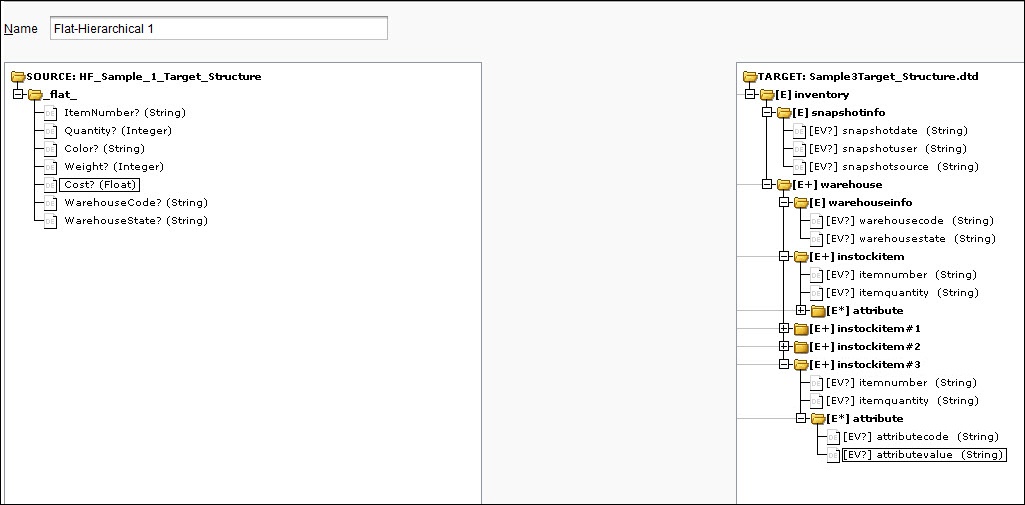Click the file icon beside ItemNumber

click(x=51, y=113)
